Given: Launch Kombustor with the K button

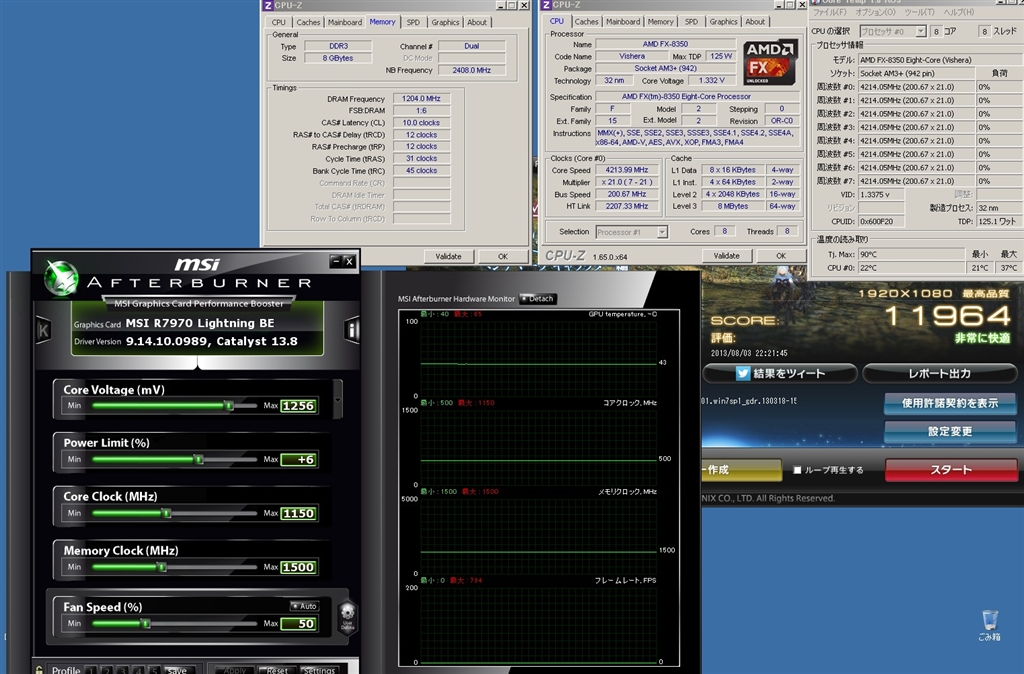Looking at the screenshot, I should click(43, 330).
